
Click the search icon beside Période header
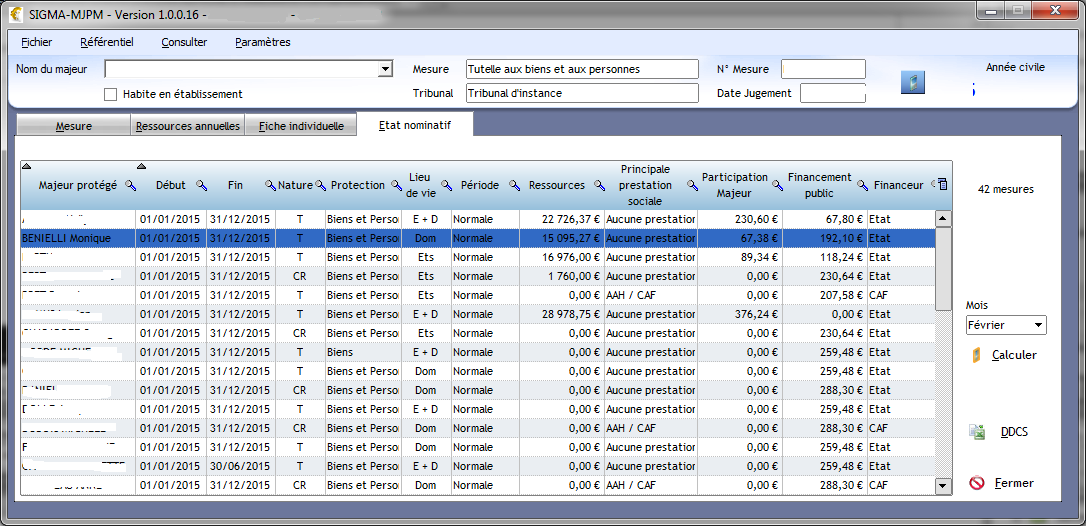point(514,186)
